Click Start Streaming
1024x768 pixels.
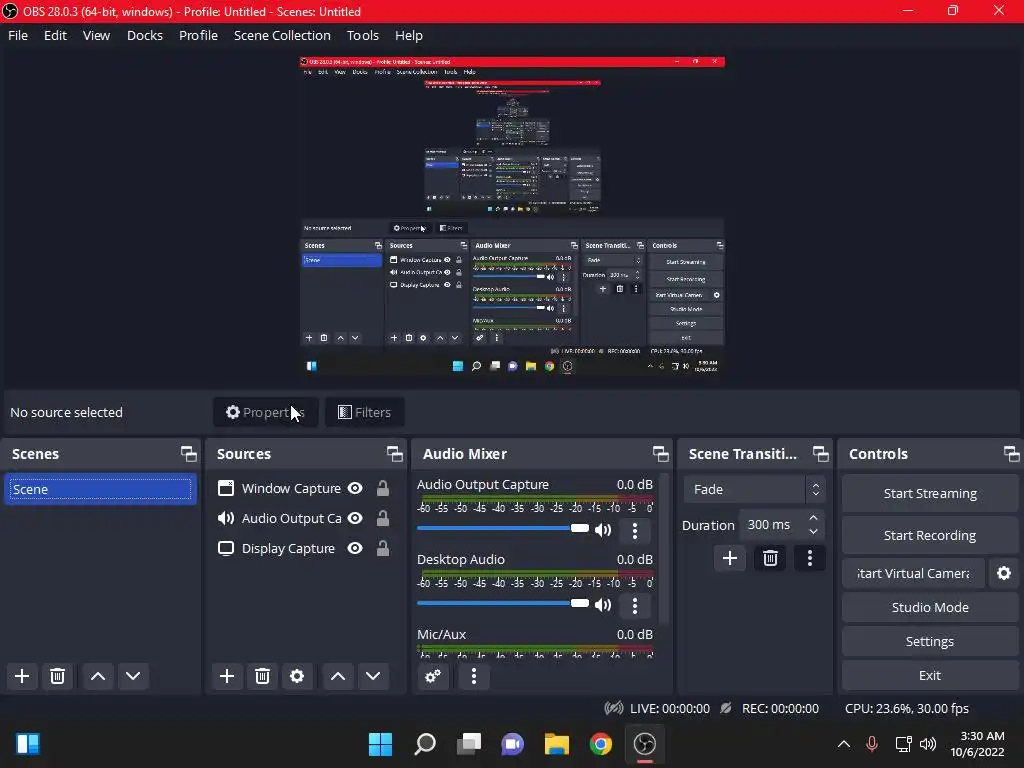tap(930, 494)
